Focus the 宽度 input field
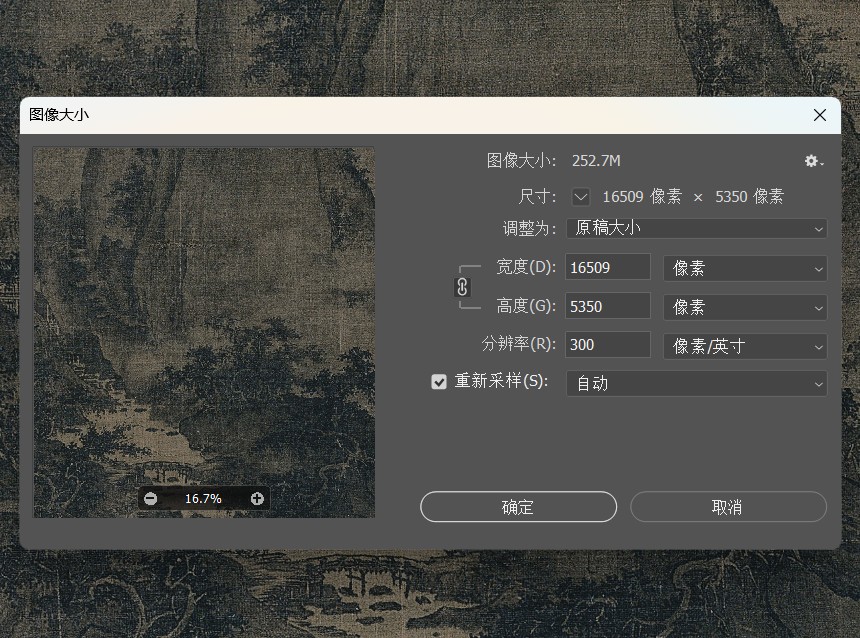Screen dimensions: 860x638 (608, 267)
